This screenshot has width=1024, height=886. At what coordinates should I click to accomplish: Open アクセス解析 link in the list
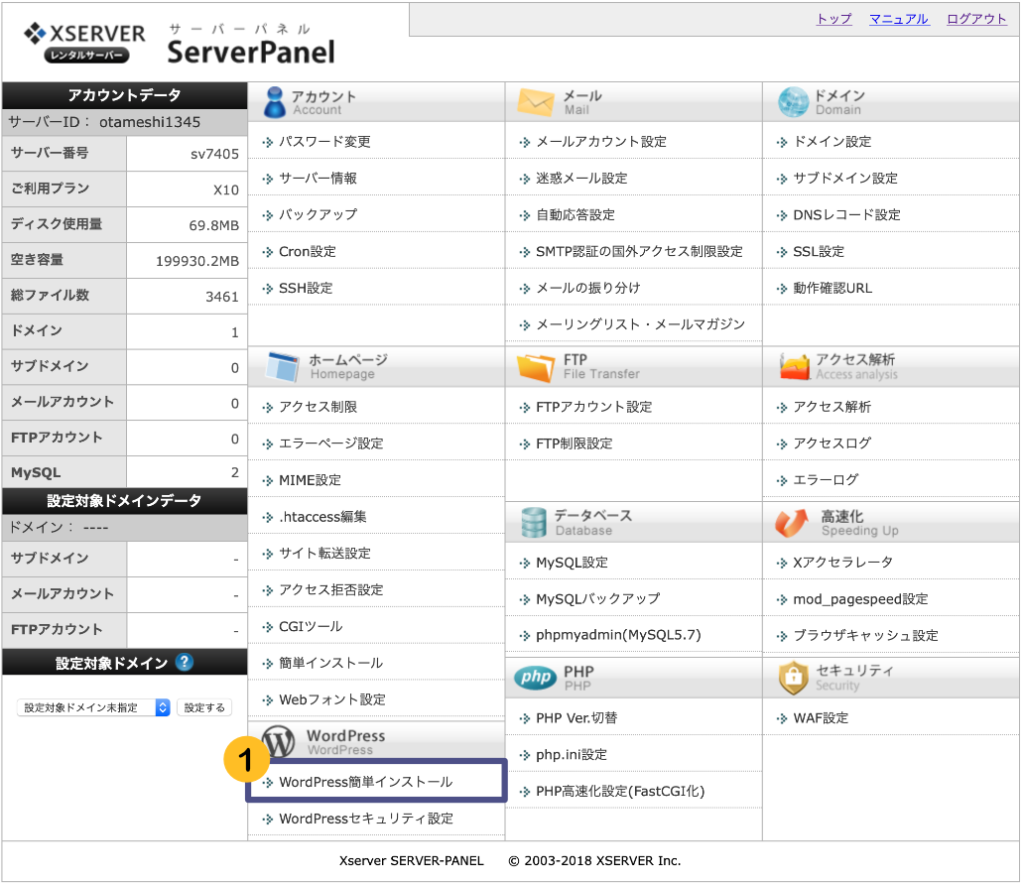(832, 407)
